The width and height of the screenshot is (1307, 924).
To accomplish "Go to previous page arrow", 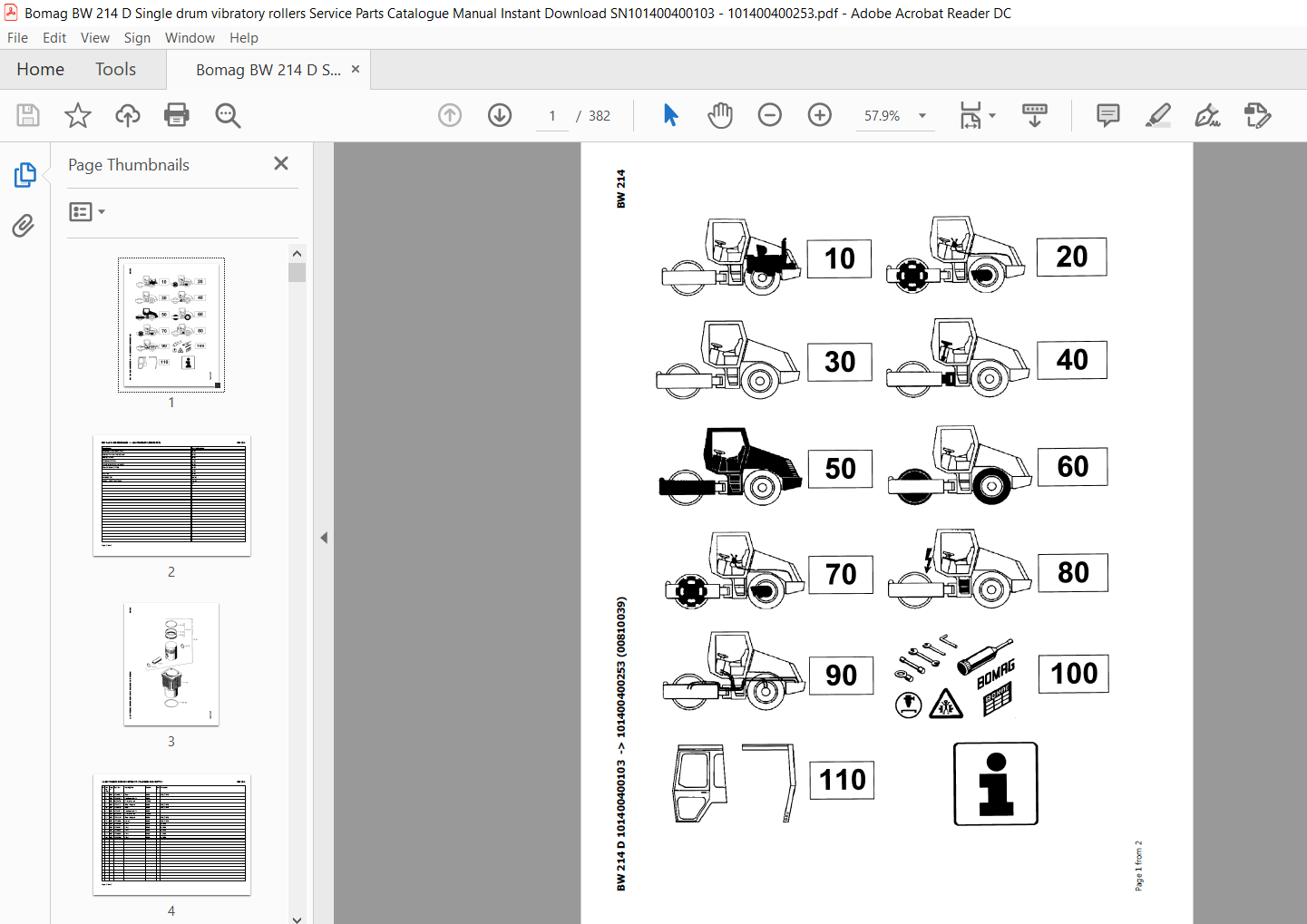I will tap(450, 115).
